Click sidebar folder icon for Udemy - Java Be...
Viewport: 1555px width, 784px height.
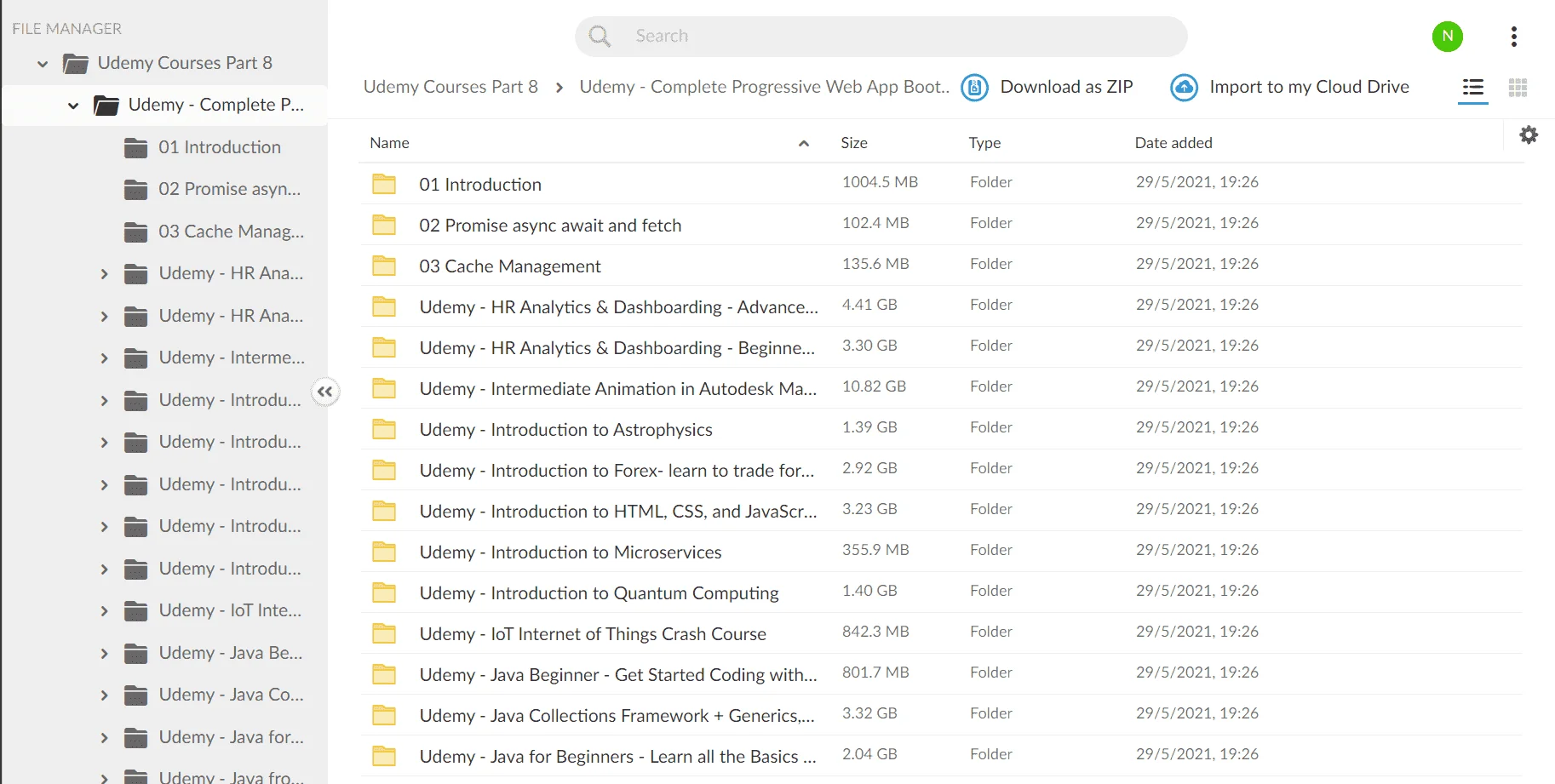(x=135, y=653)
